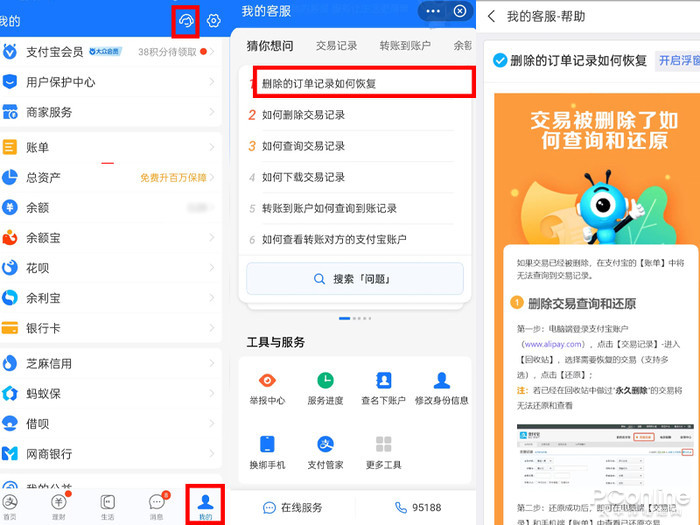Switch to Messages tab in bottom bar
The height and width of the screenshot is (525, 700).
(157, 507)
